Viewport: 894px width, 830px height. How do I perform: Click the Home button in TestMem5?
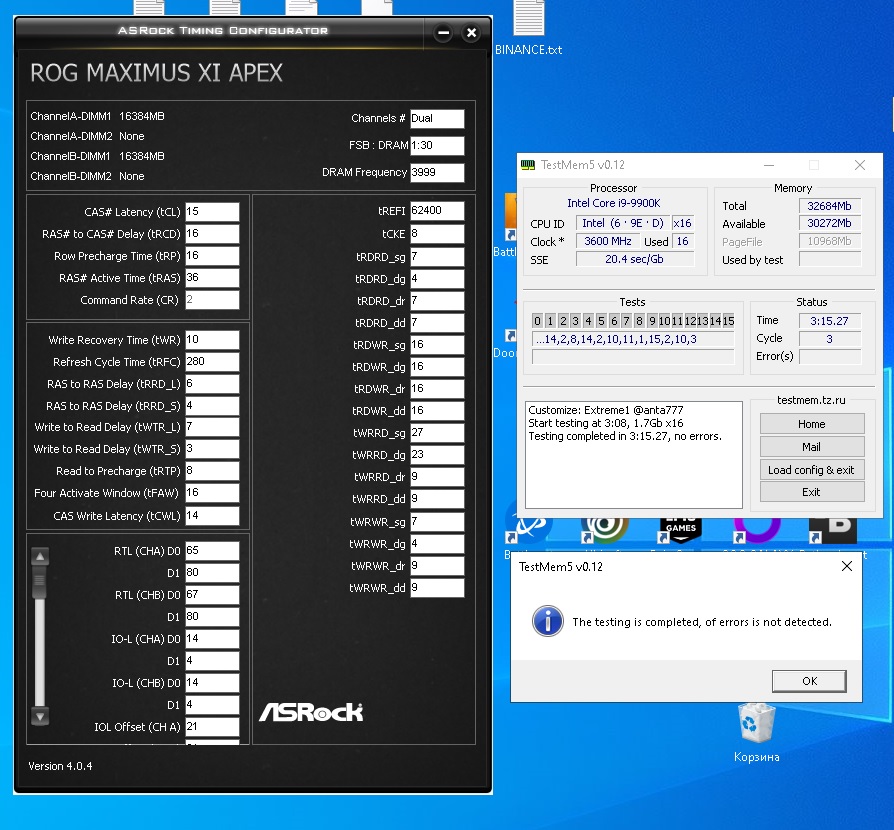pyautogui.click(x=812, y=424)
